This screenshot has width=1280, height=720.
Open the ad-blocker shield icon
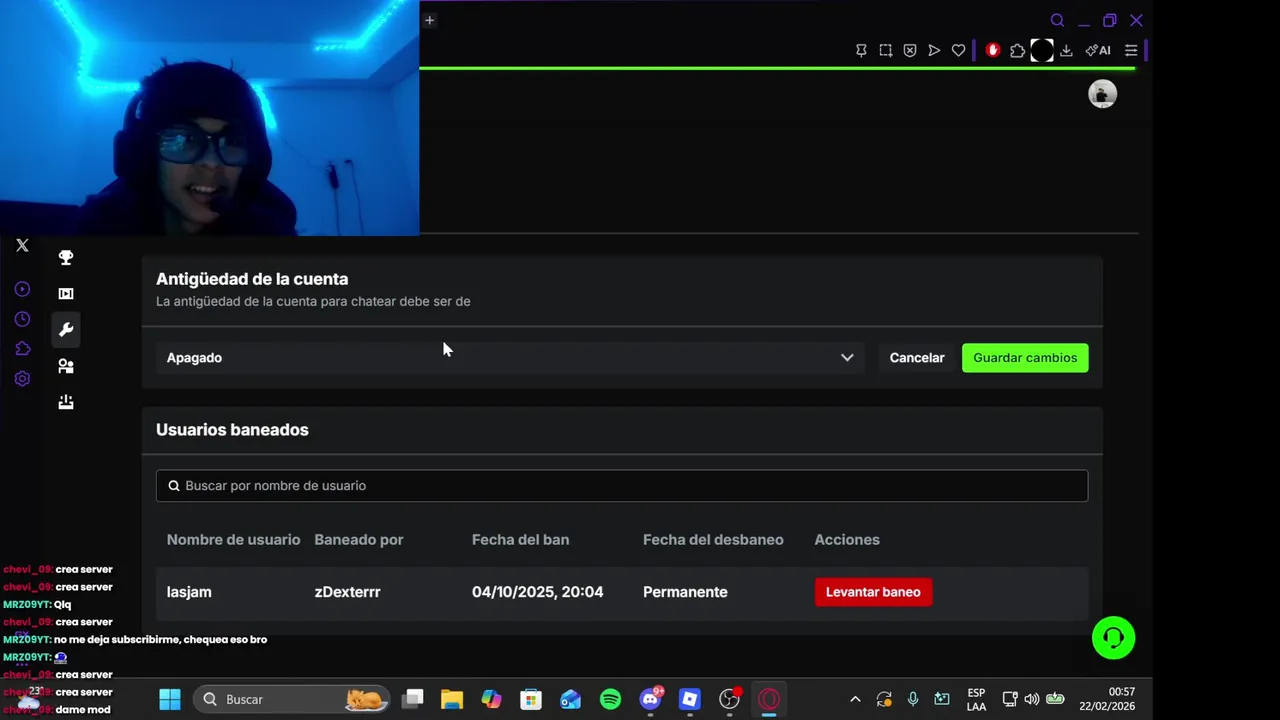910,50
